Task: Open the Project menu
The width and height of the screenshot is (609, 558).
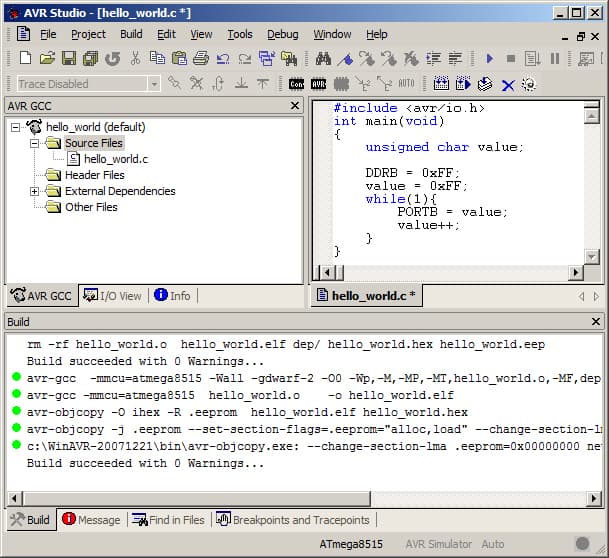Action: point(88,34)
